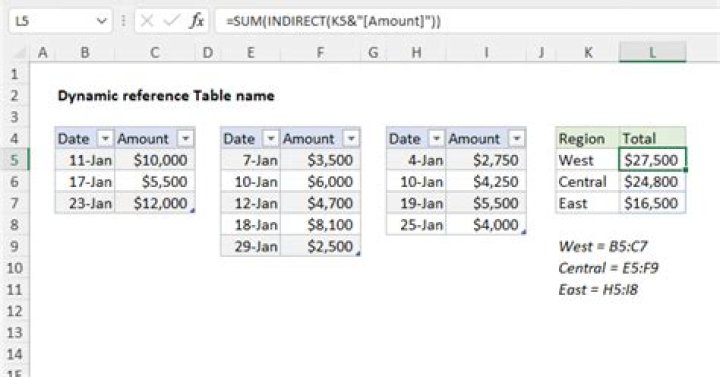Screen dimensions: 720x377
Task: Select column I header
Action: click(486, 52)
